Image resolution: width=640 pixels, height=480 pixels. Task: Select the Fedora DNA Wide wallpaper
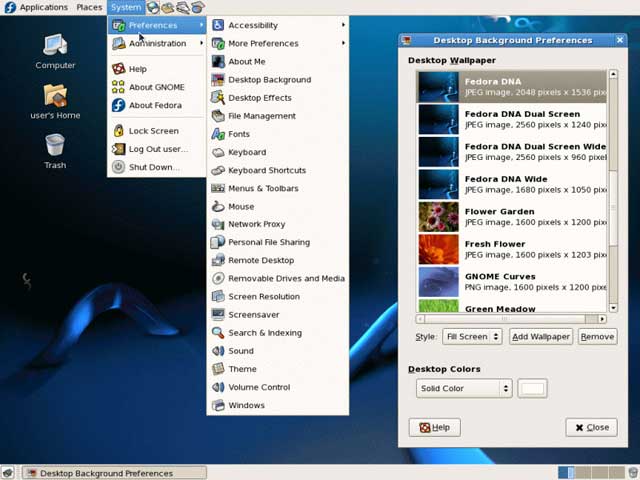pos(511,184)
